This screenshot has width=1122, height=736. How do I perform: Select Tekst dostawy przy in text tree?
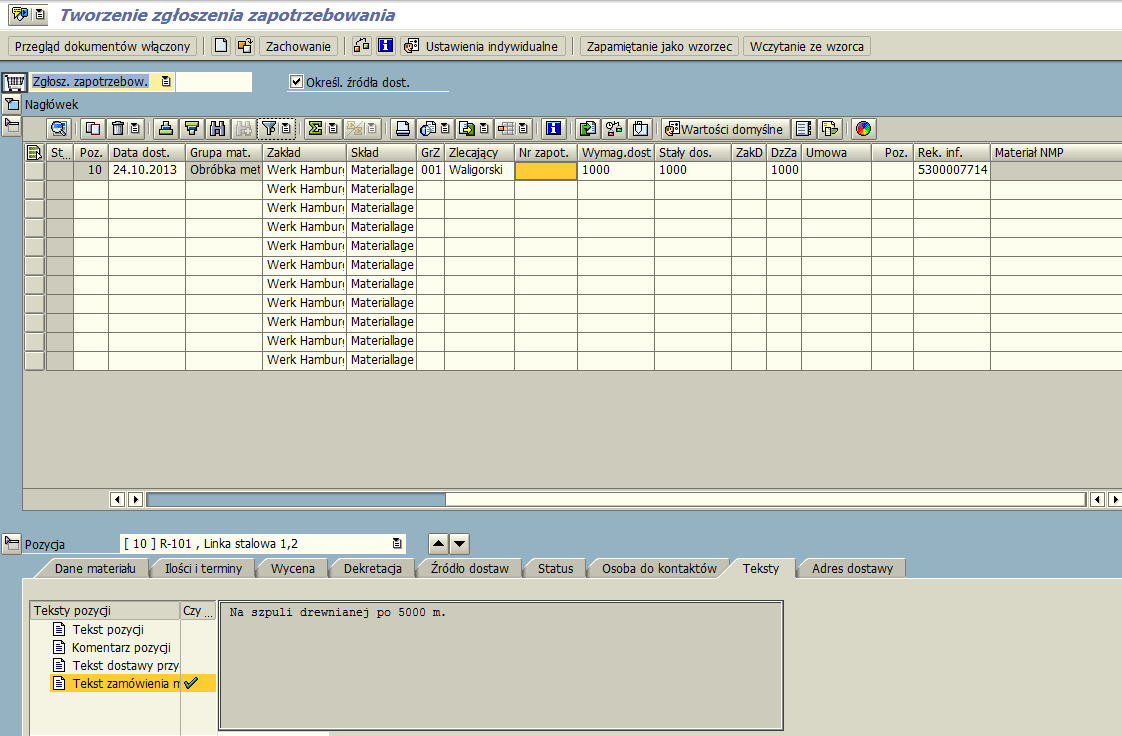(x=125, y=665)
